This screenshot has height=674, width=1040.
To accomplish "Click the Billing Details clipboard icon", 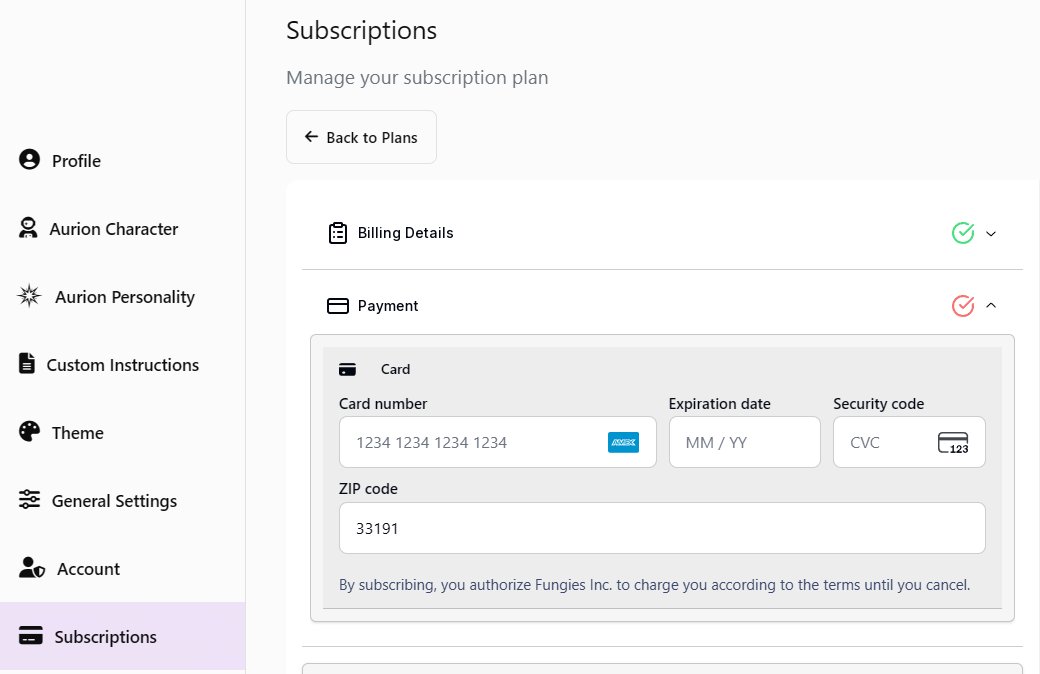I will click(338, 232).
